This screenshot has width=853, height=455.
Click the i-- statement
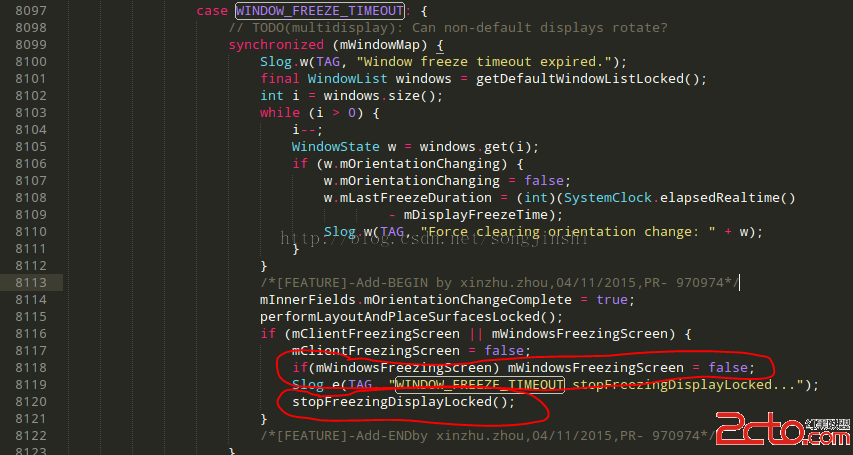307,130
